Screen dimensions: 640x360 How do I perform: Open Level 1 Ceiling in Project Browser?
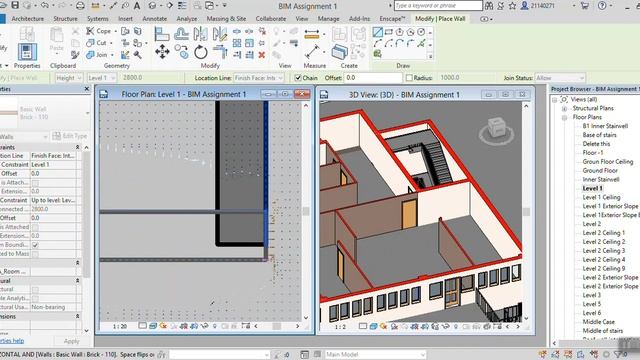click(x=601, y=197)
